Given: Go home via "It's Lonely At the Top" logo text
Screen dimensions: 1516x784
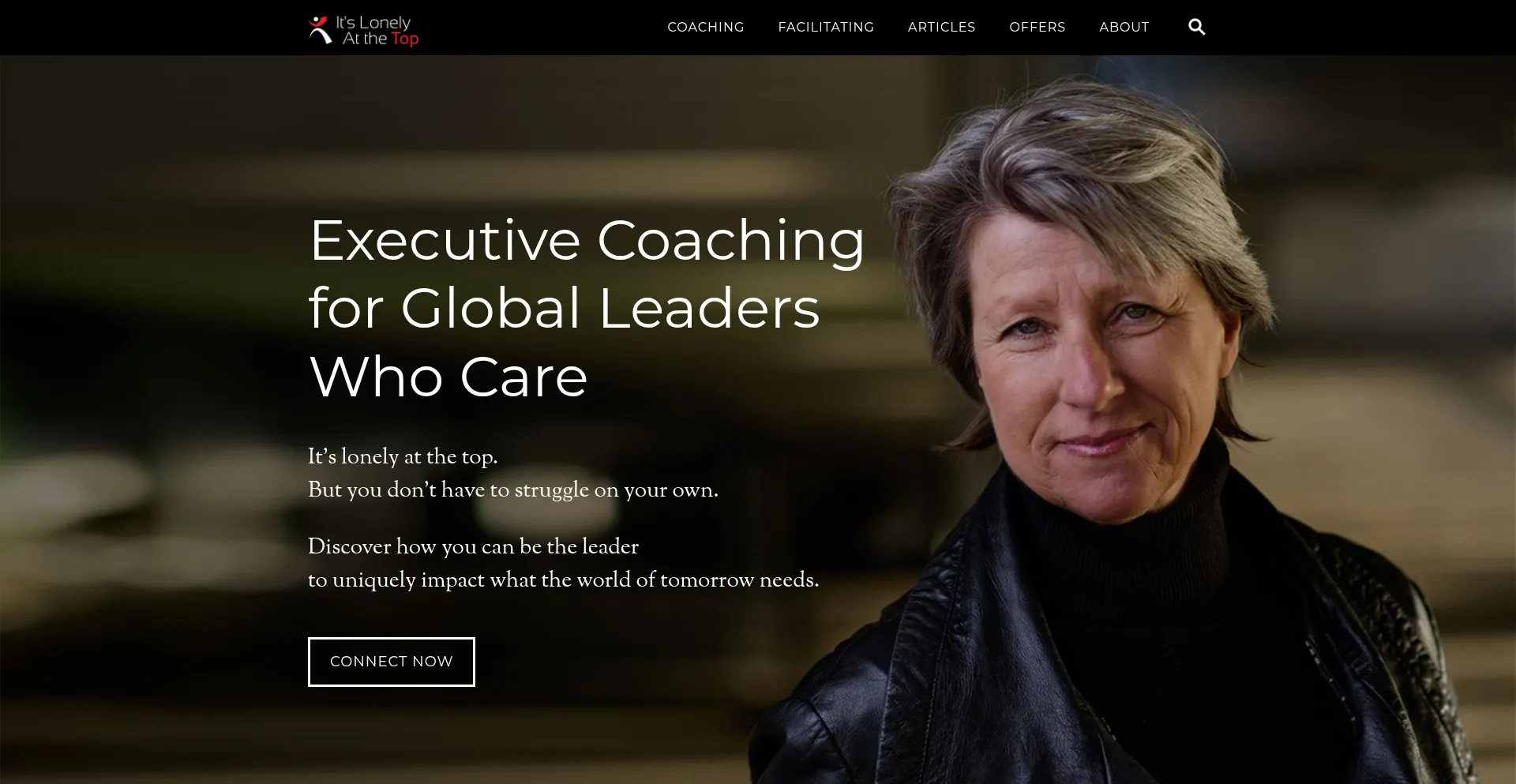Looking at the screenshot, I should (377, 30).
